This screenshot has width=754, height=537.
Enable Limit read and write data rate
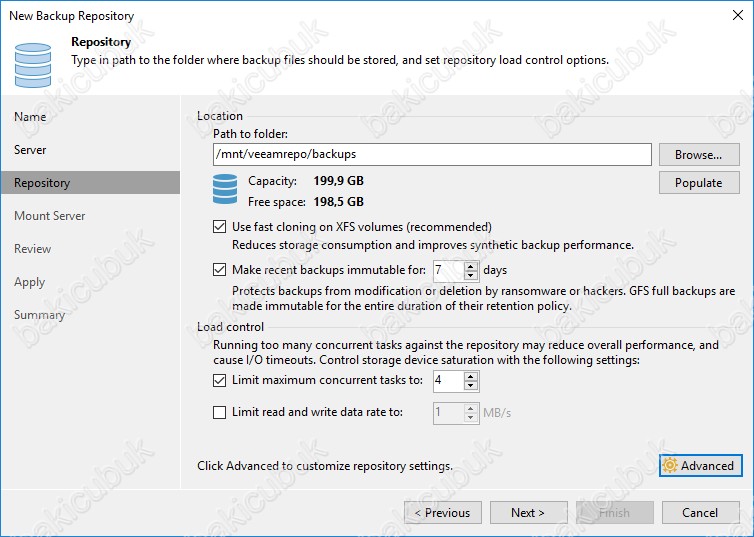point(219,412)
